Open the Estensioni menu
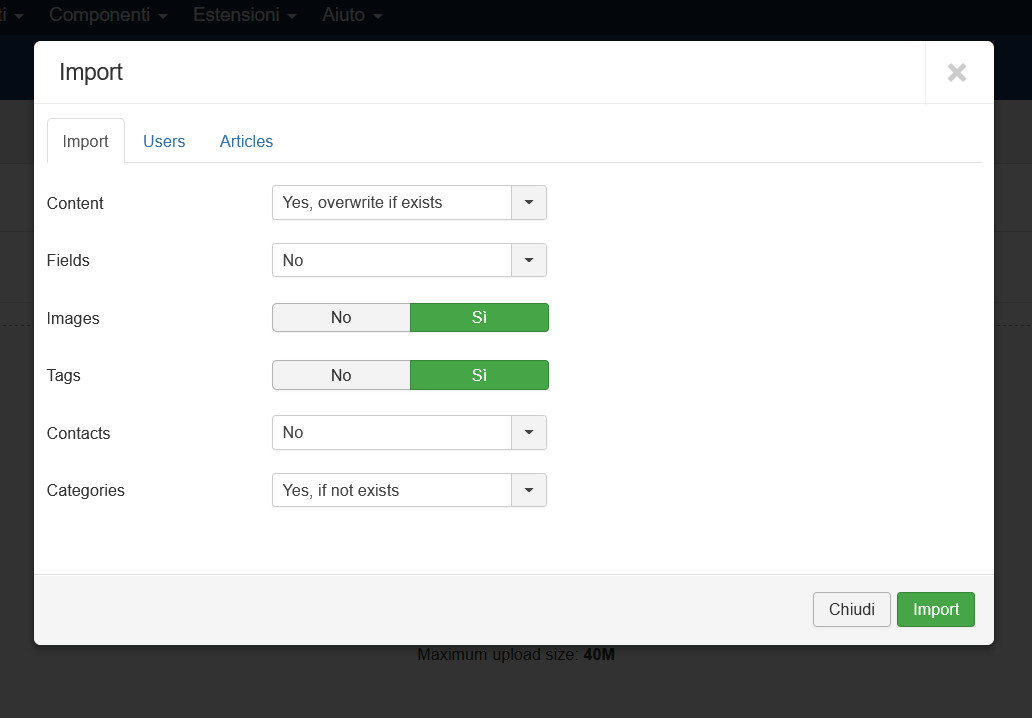Screen dimensions: 1032x718 tap(244, 14)
